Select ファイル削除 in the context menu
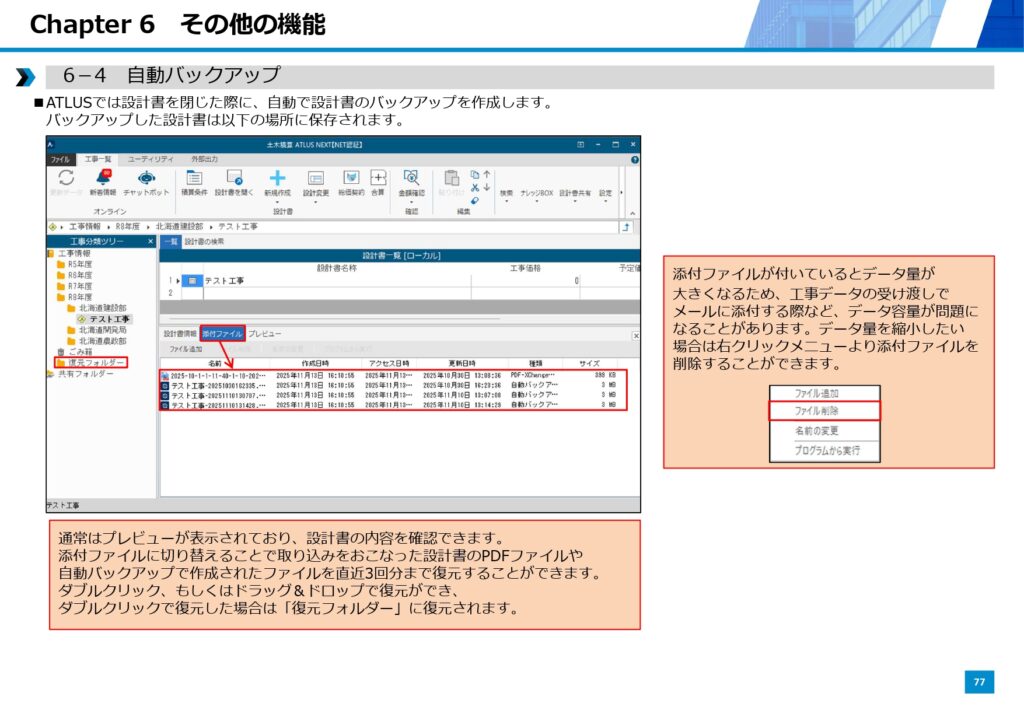The height and width of the screenshot is (724, 1024). click(823, 411)
